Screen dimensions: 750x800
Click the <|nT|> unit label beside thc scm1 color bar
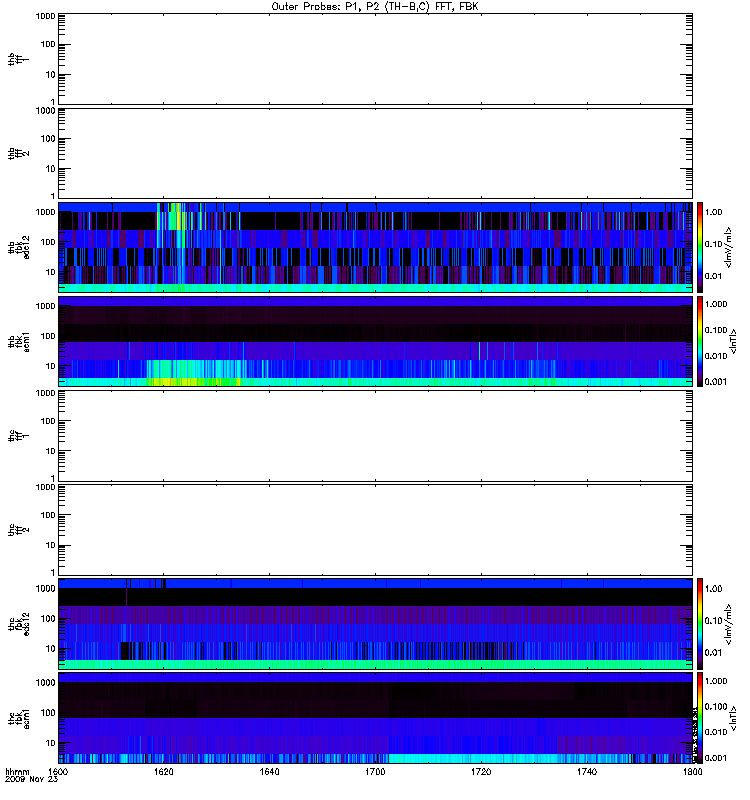coord(733,718)
